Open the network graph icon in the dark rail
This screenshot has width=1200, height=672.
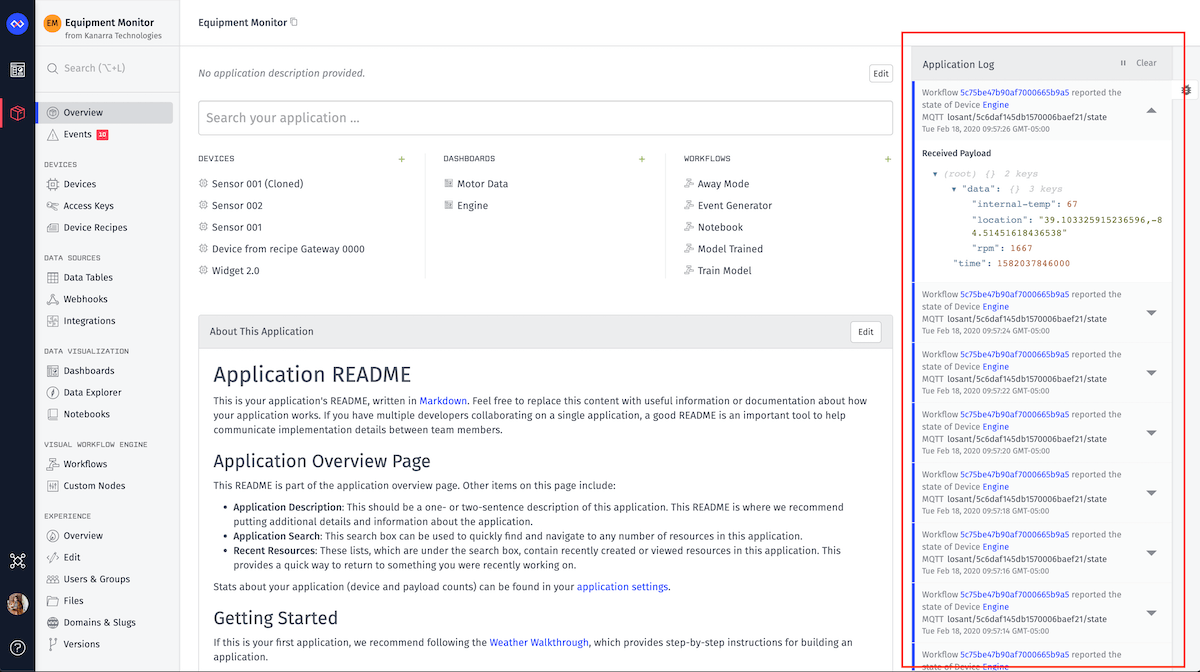point(17,561)
